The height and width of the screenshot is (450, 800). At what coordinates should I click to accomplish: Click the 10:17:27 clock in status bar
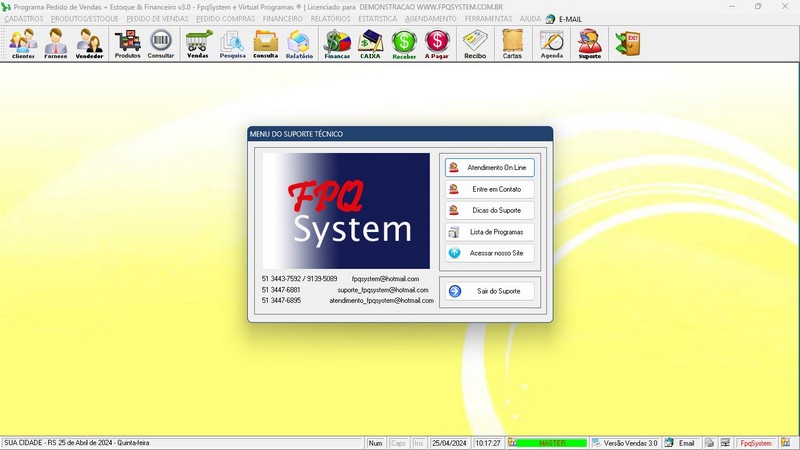pos(488,443)
